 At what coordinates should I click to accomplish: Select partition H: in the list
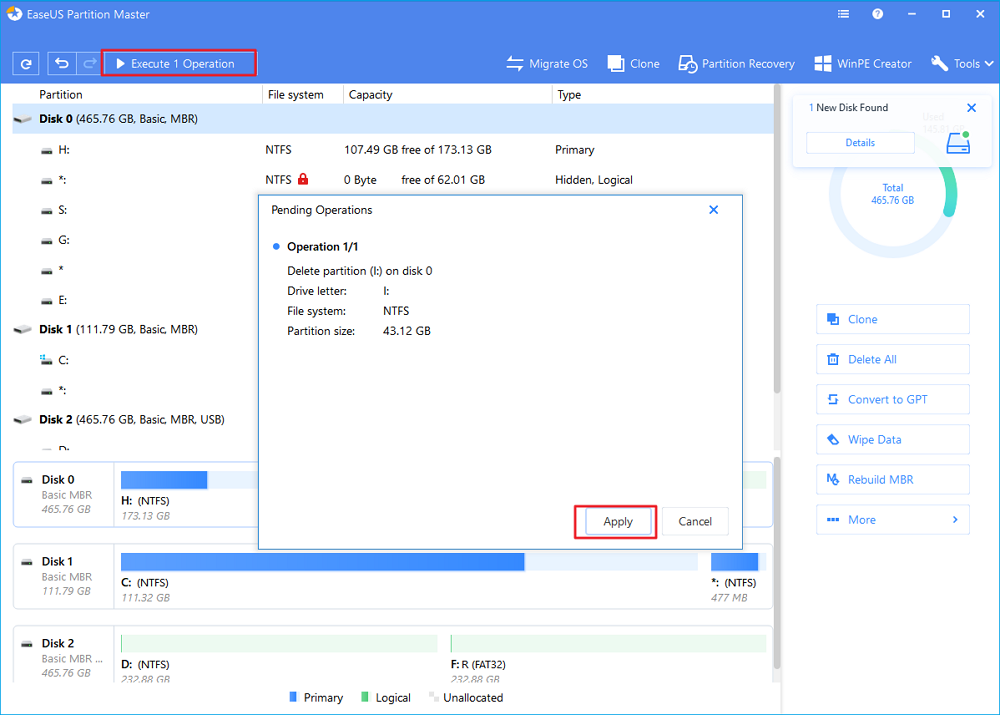click(x=393, y=150)
